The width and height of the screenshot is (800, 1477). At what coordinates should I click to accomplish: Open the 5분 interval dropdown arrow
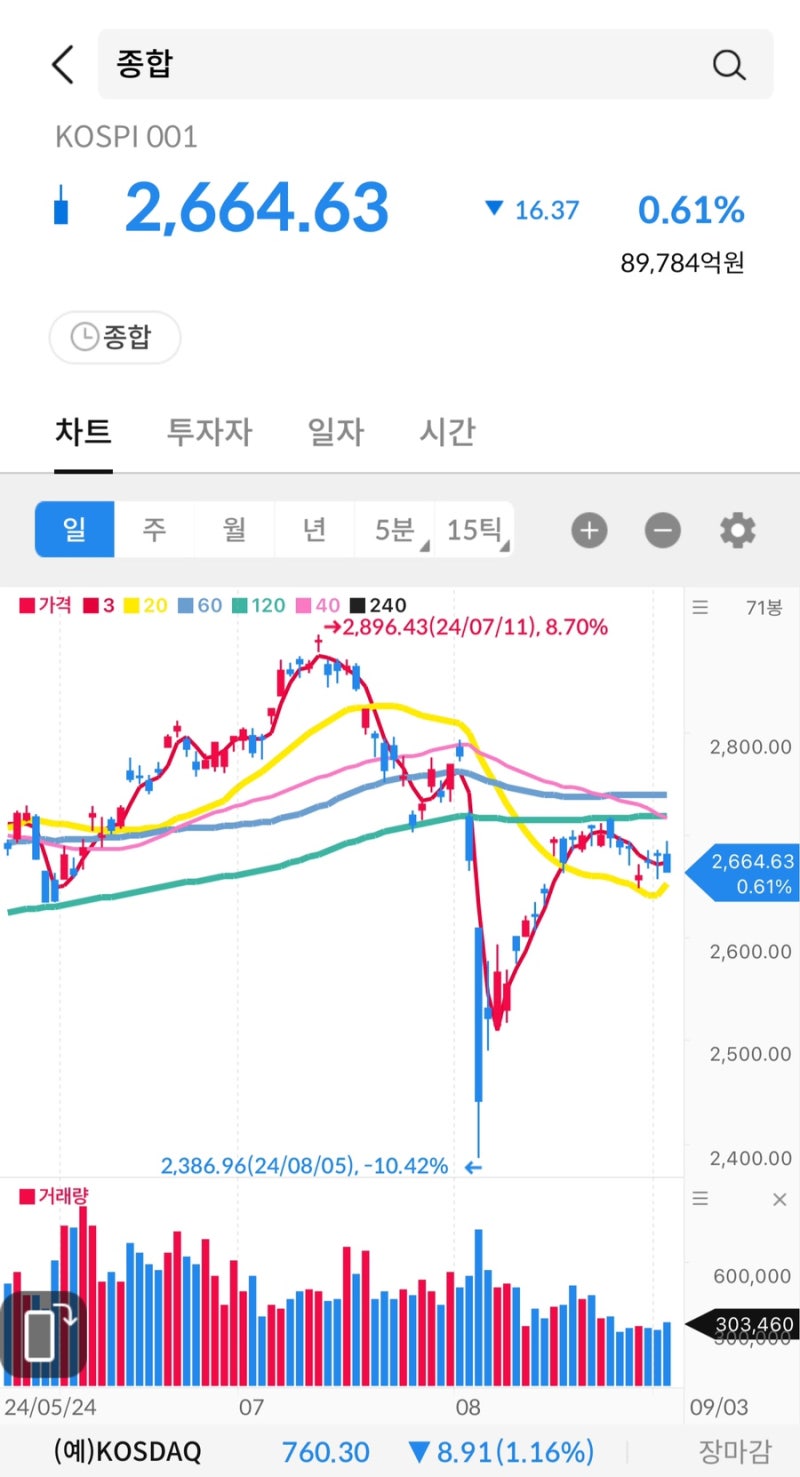[x=427, y=546]
